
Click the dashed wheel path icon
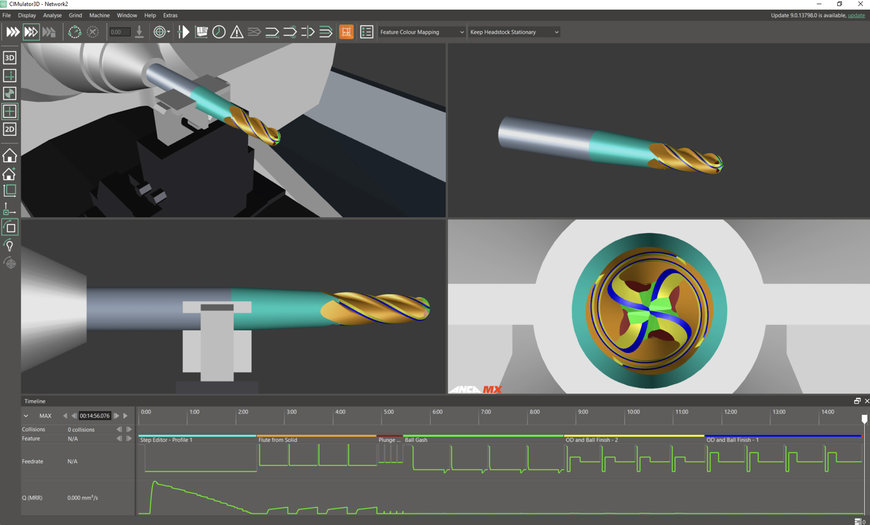[x=308, y=32]
